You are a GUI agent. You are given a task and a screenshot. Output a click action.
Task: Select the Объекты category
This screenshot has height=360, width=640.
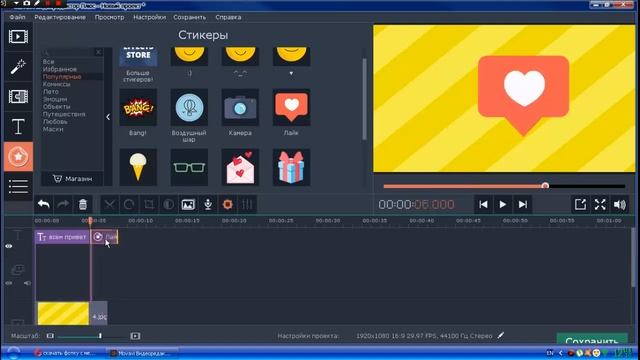[57, 107]
